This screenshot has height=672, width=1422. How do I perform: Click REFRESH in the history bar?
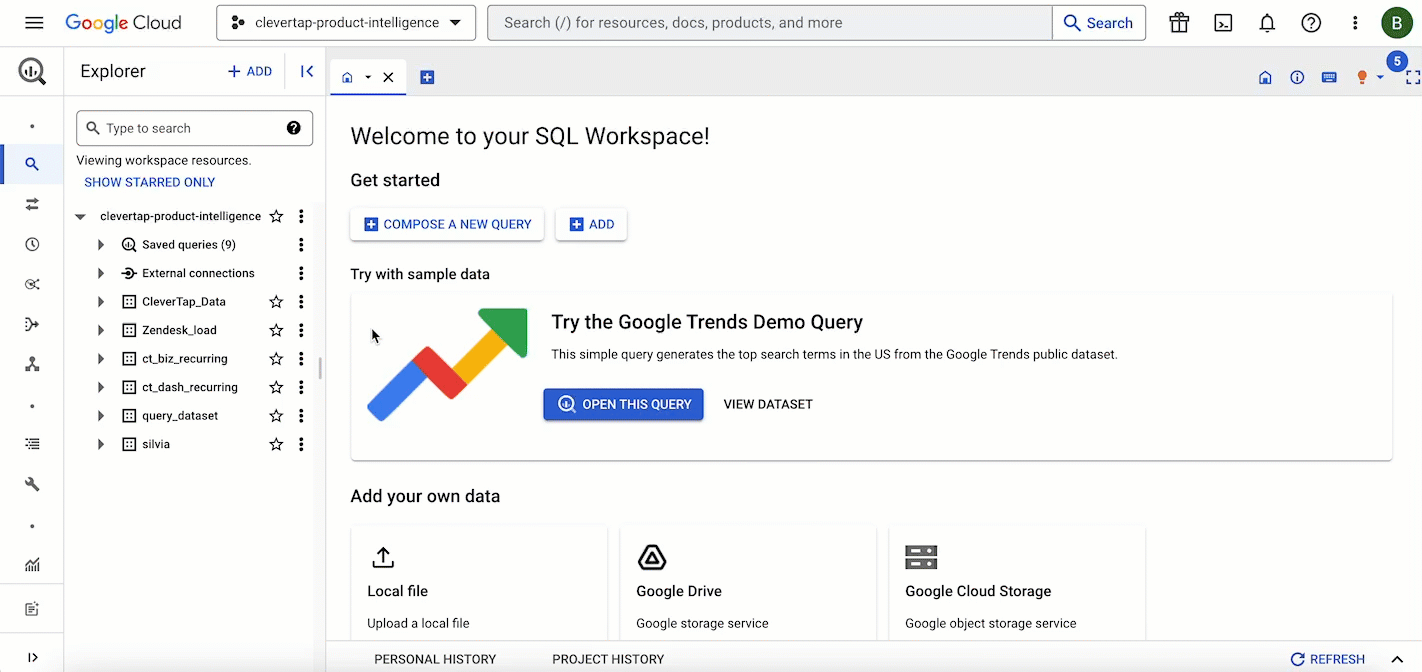click(1328, 659)
